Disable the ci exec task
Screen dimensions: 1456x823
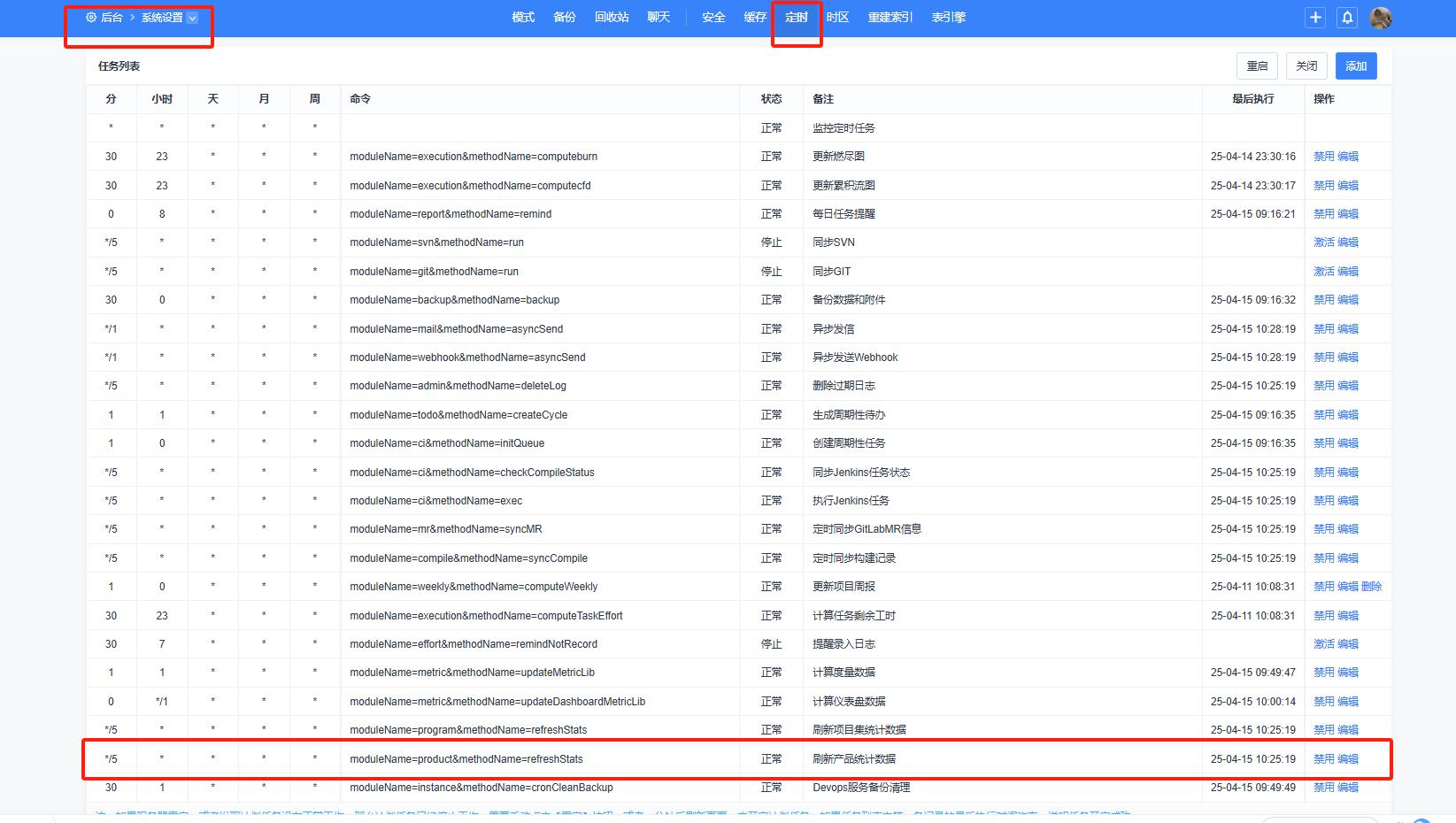(1324, 501)
